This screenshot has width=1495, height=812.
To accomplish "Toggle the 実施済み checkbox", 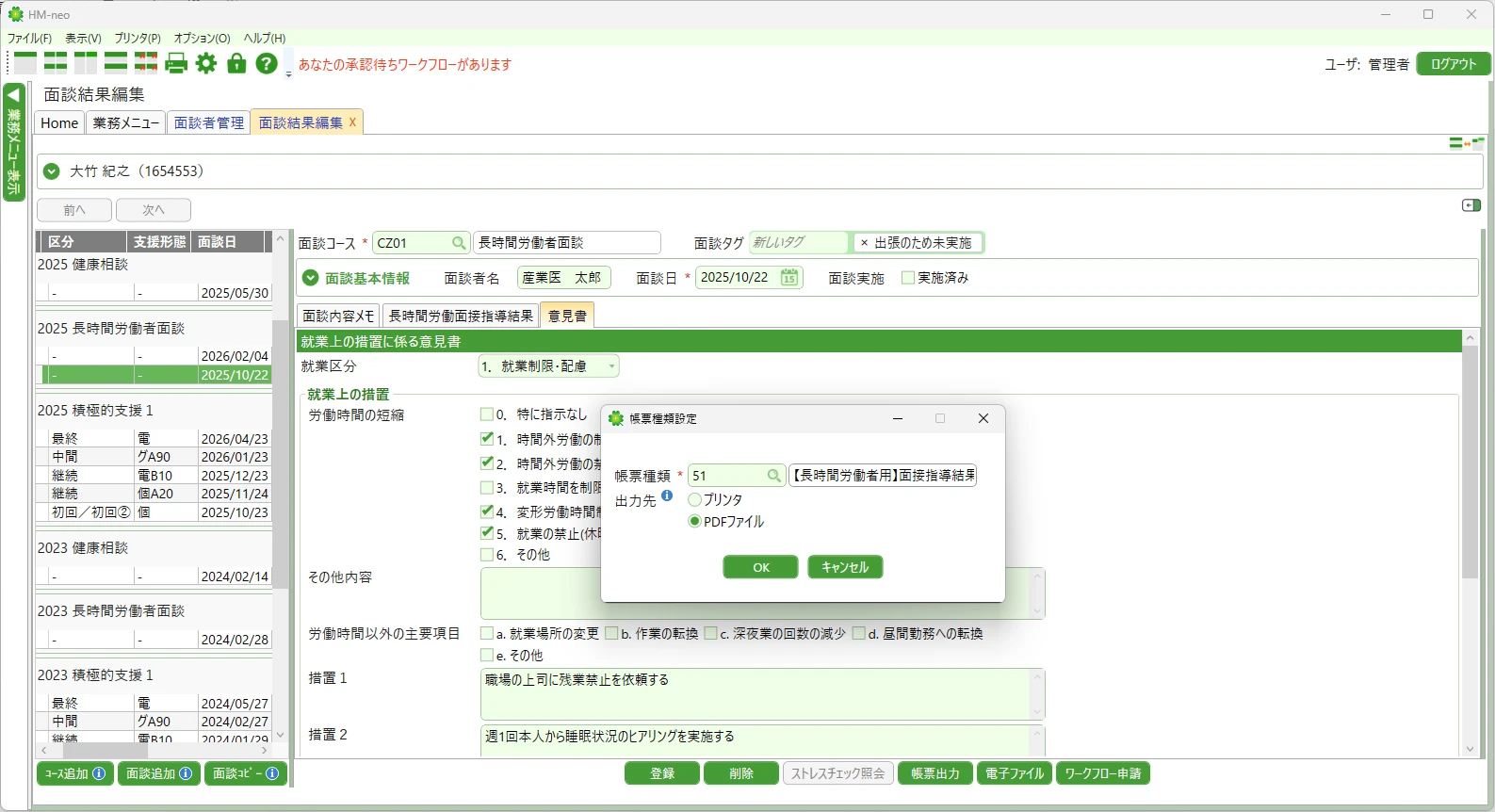I will (x=908, y=278).
